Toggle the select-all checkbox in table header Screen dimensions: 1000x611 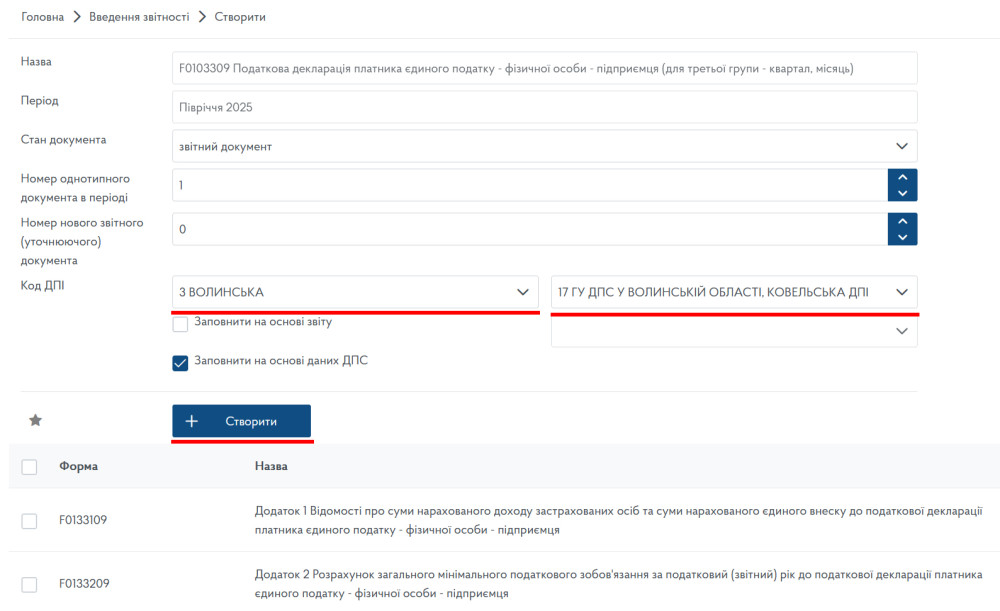coord(29,467)
